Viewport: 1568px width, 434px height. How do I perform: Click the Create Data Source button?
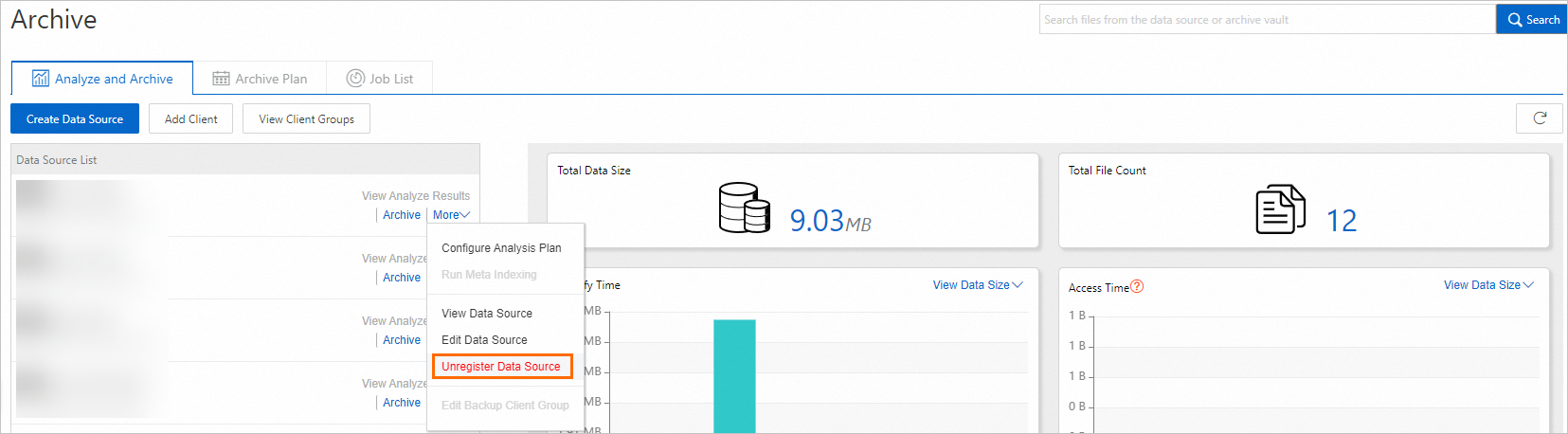(75, 119)
